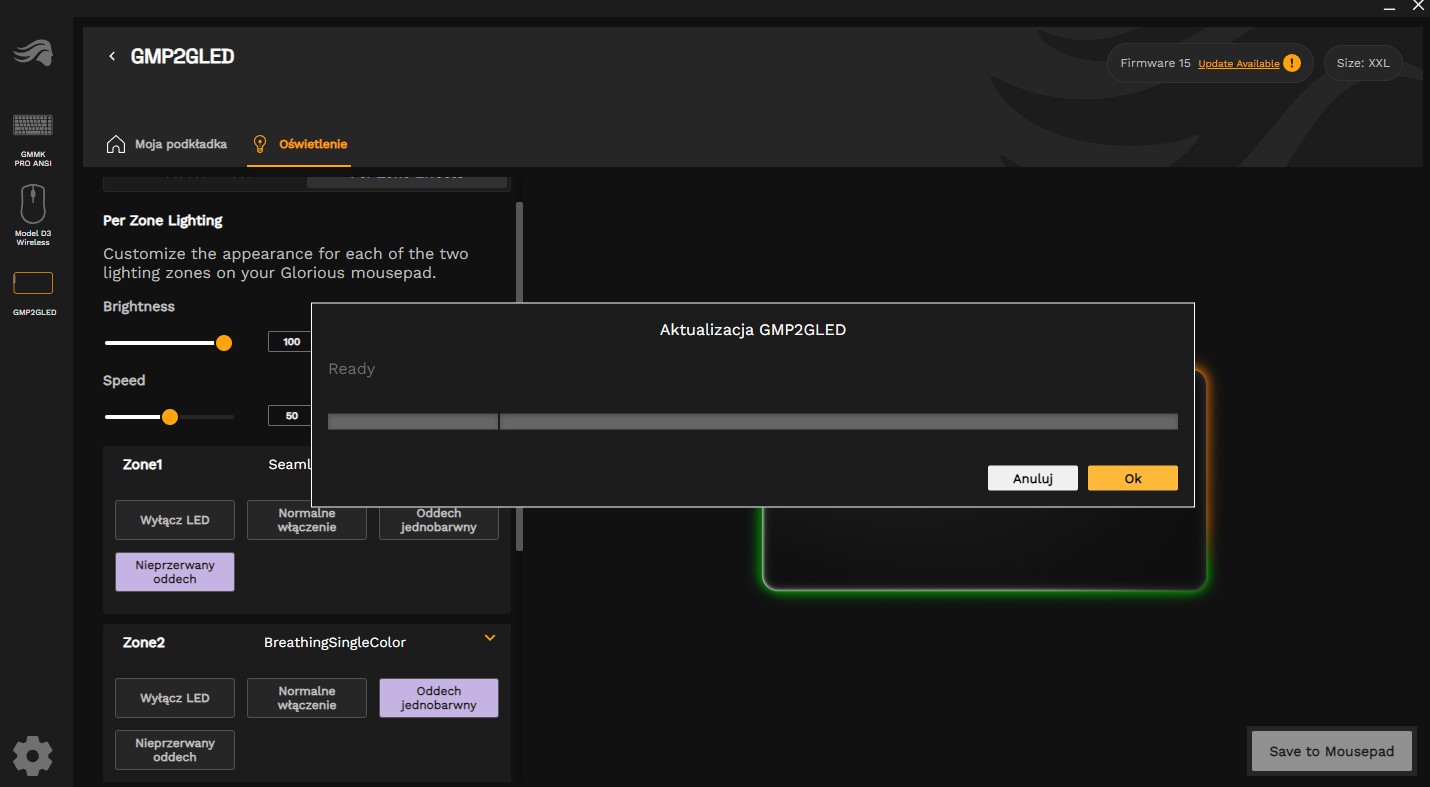Click the Glorious logo icon in sidebar
The height and width of the screenshot is (787, 1430).
[33, 53]
